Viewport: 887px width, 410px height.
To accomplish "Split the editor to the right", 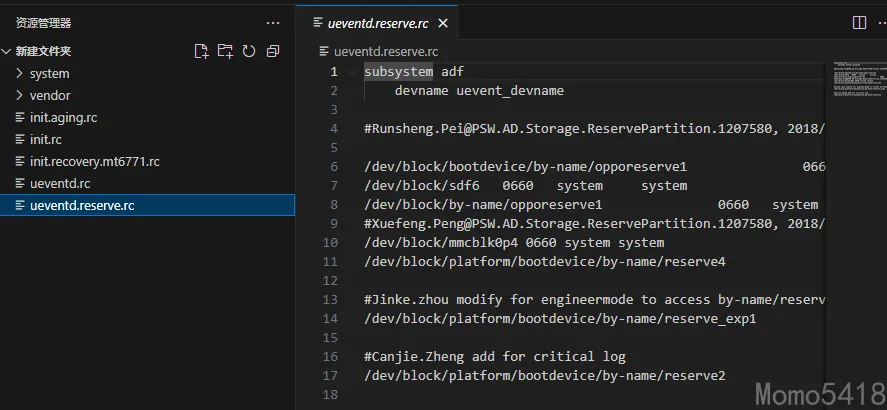I will click(x=859, y=22).
